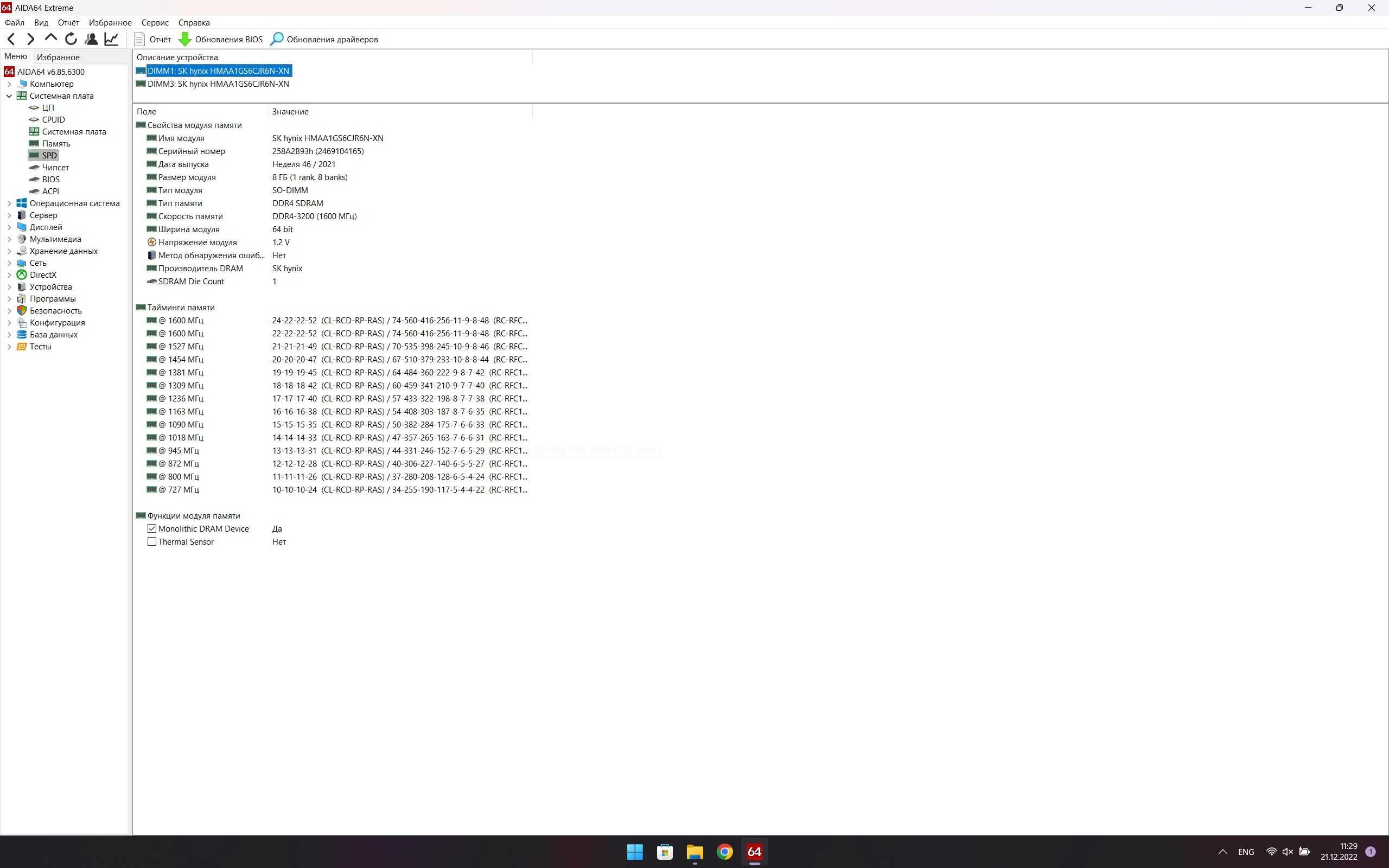Open the Избранное menu in menu bar

click(110, 22)
